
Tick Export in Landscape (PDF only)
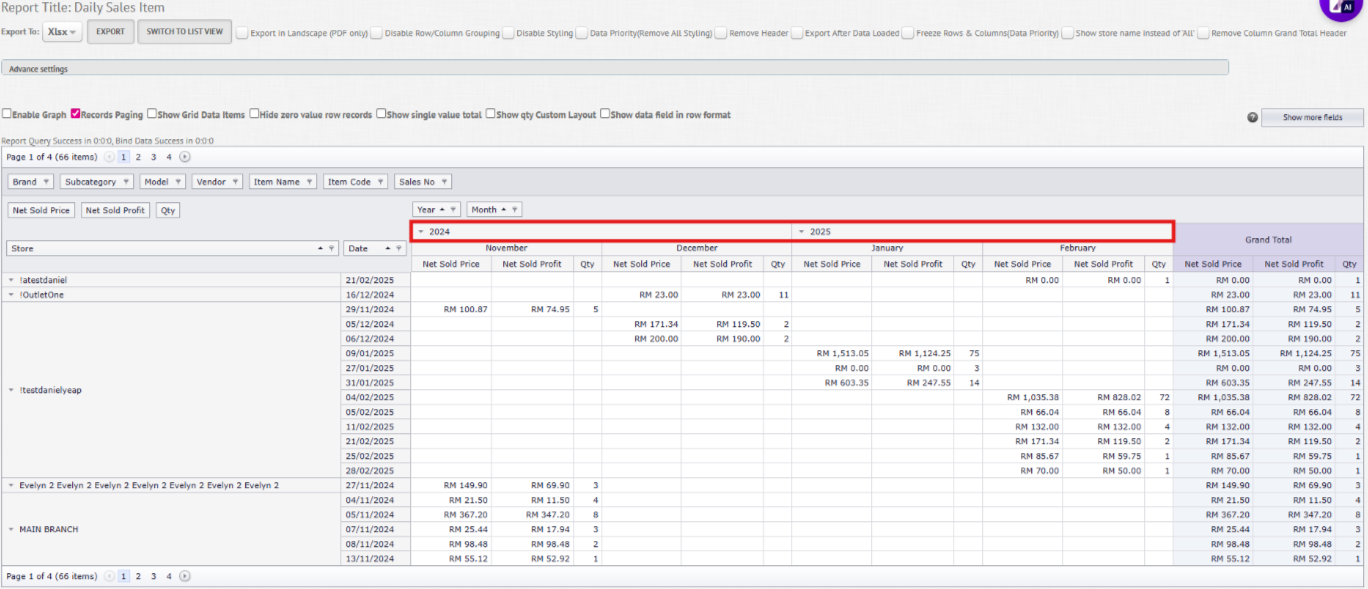coord(242,33)
